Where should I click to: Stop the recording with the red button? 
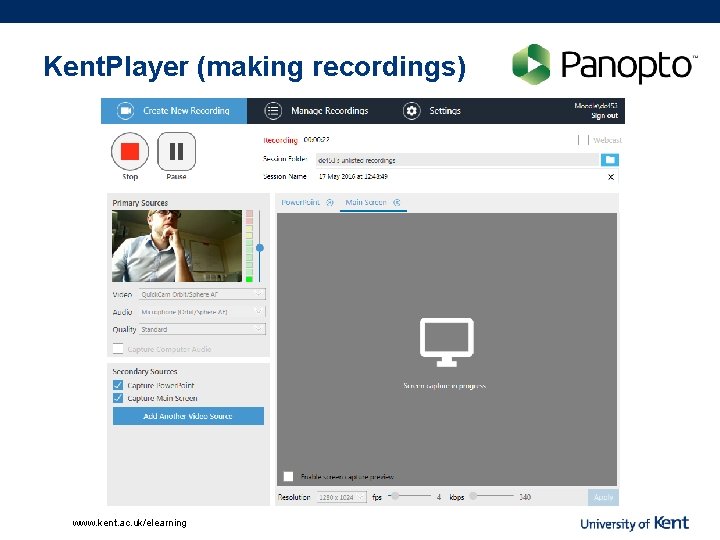coord(130,151)
